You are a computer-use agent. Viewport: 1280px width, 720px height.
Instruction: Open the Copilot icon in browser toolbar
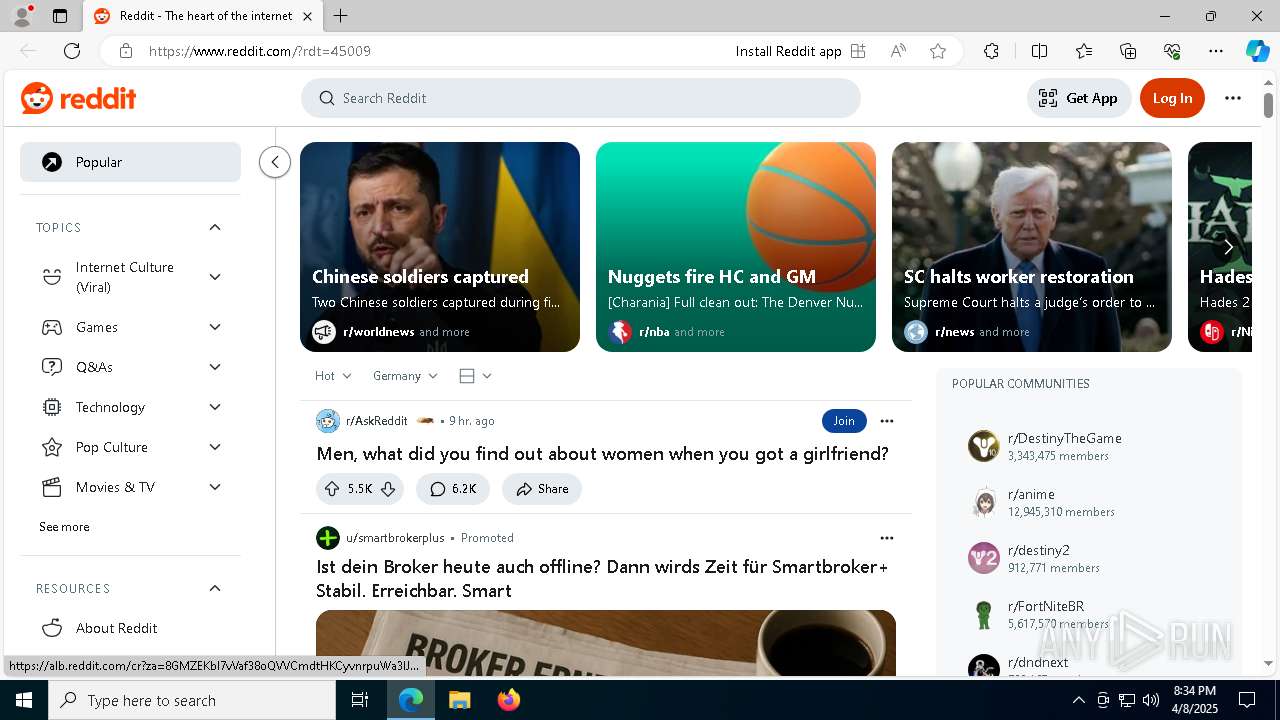(x=1257, y=51)
